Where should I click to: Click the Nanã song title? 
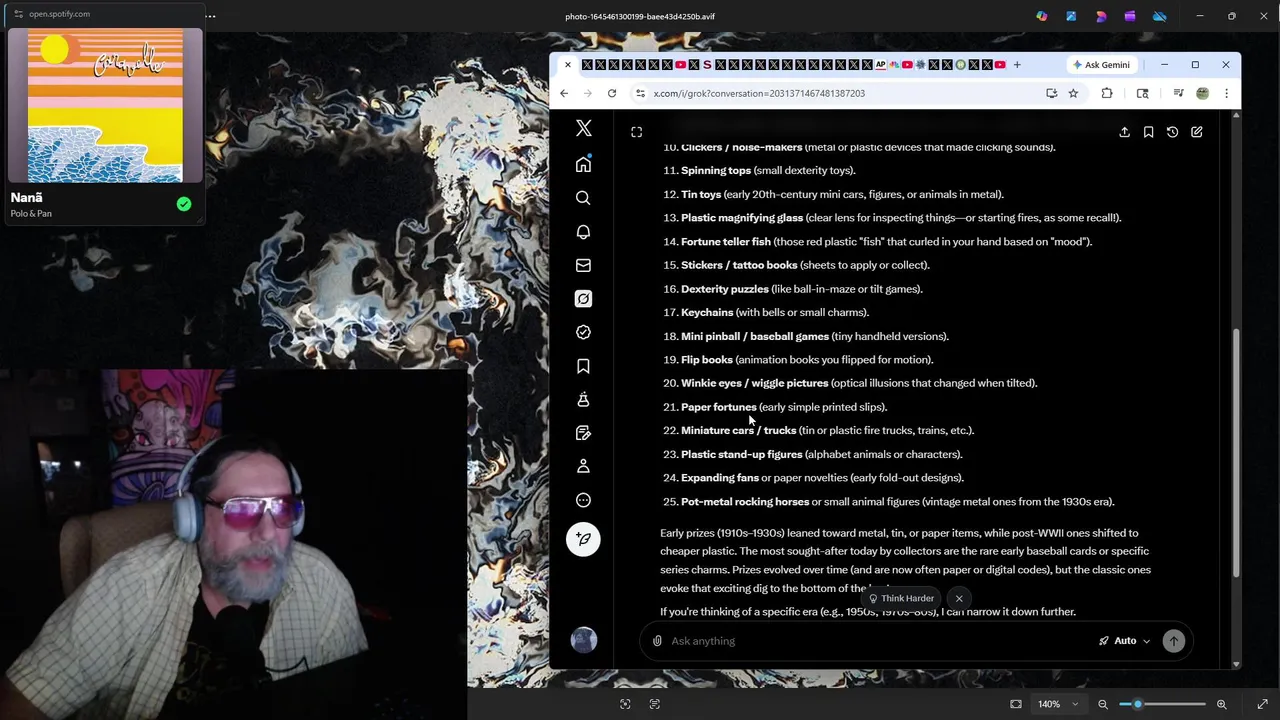[27, 197]
